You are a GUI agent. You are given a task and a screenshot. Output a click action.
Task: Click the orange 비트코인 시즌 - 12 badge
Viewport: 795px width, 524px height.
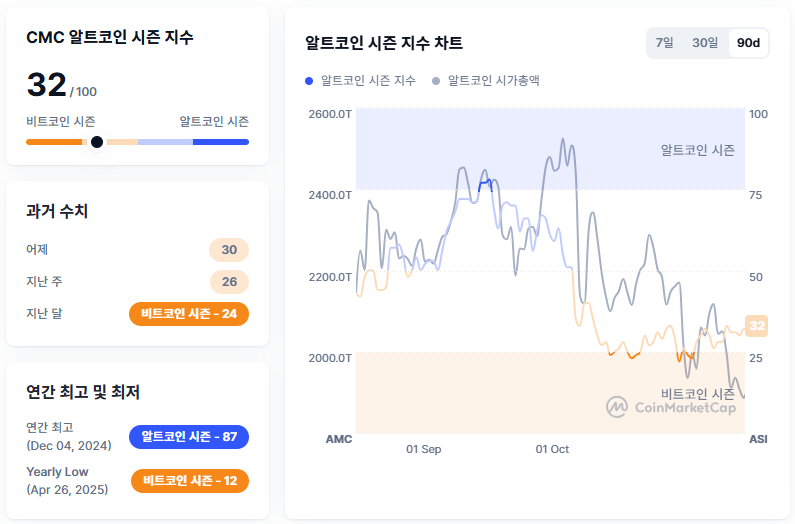pos(189,481)
